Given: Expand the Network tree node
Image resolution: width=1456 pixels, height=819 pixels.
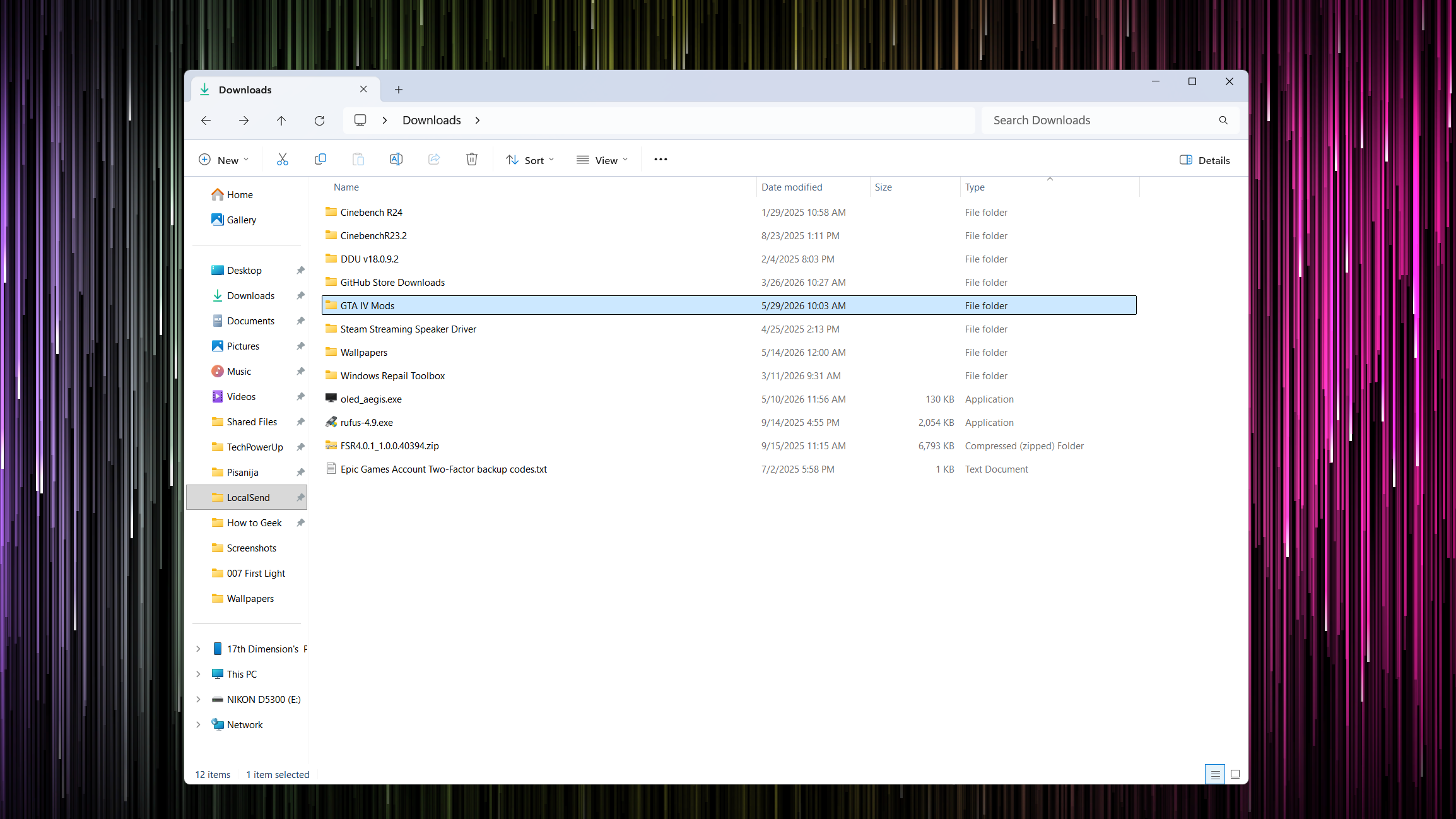Looking at the screenshot, I should (x=198, y=725).
